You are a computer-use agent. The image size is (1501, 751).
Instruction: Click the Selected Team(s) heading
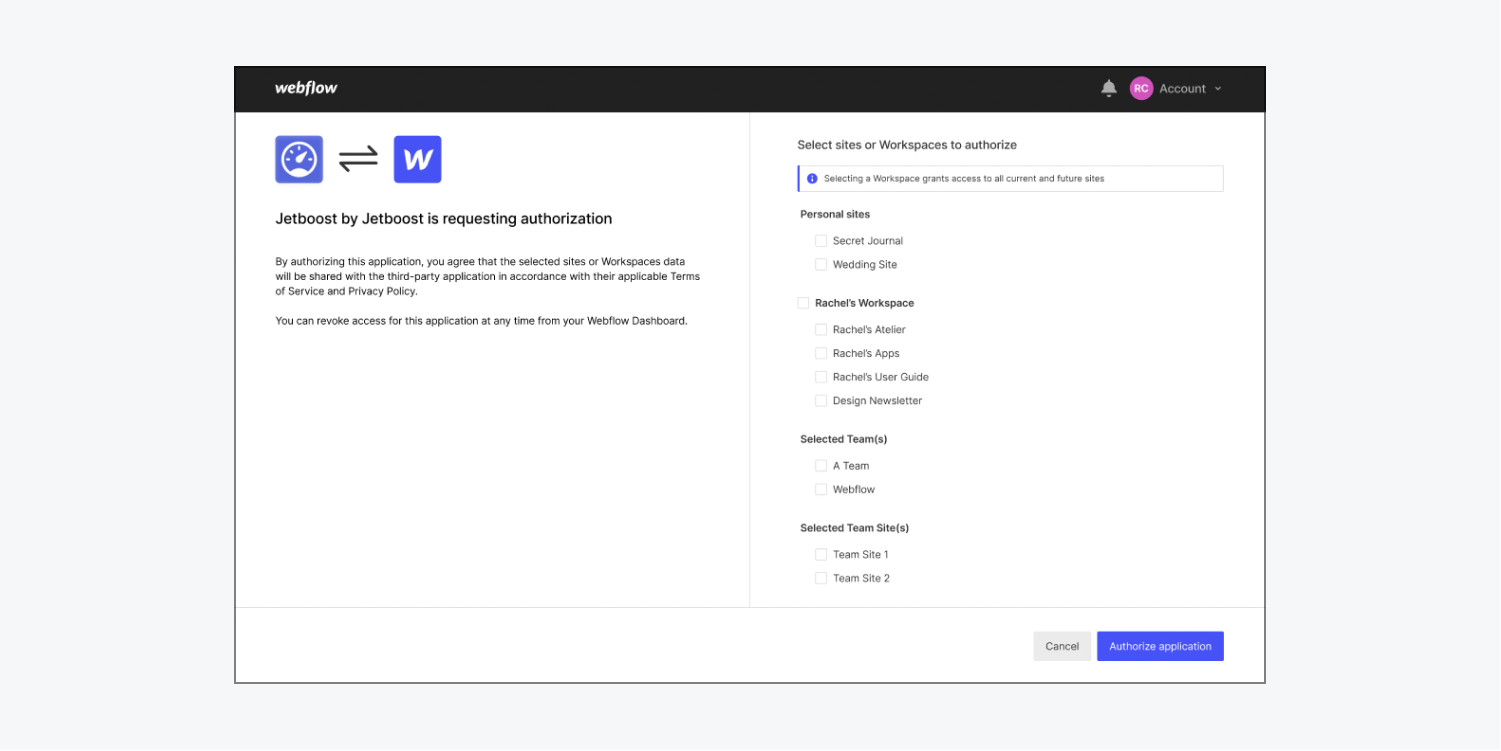click(x=844, y=439)
